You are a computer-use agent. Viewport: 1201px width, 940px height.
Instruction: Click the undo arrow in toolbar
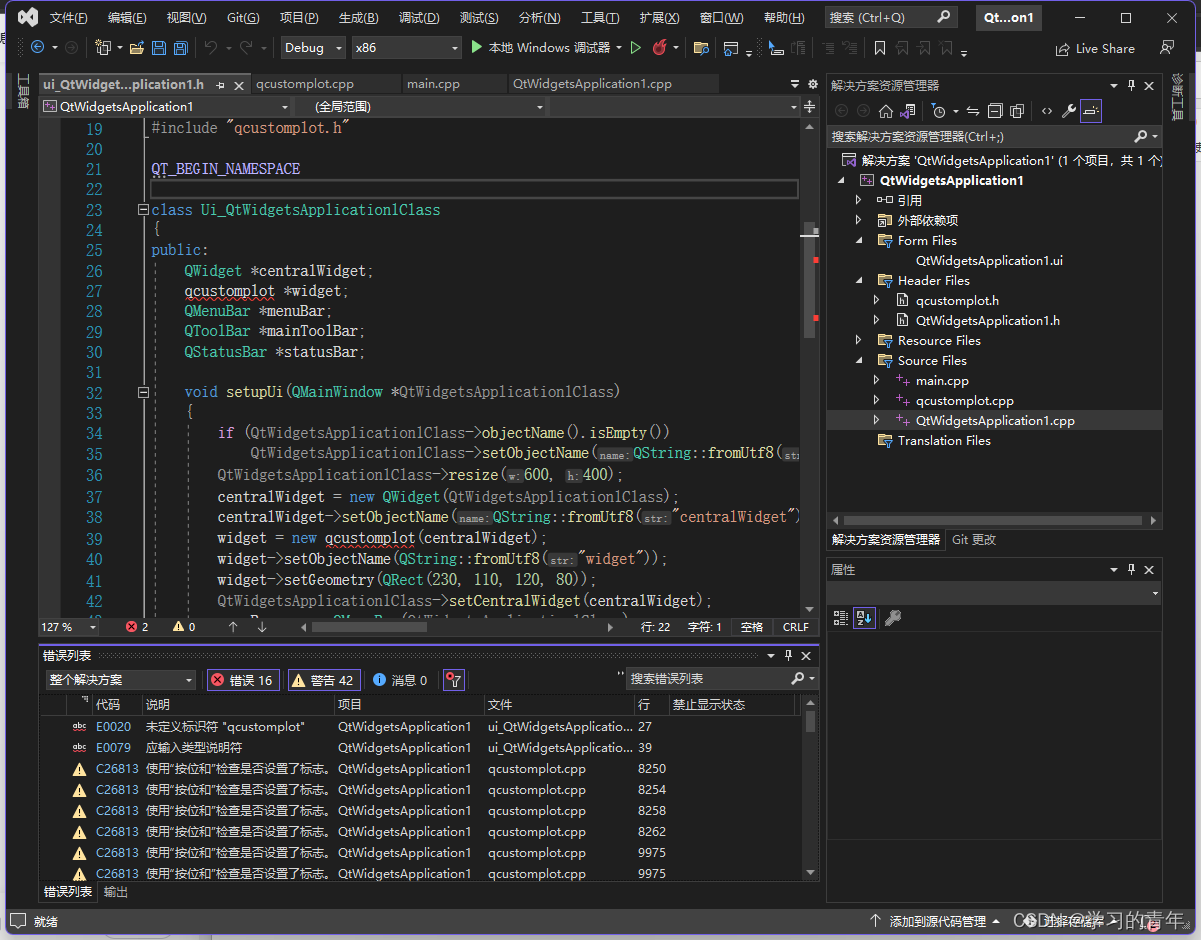210,47
